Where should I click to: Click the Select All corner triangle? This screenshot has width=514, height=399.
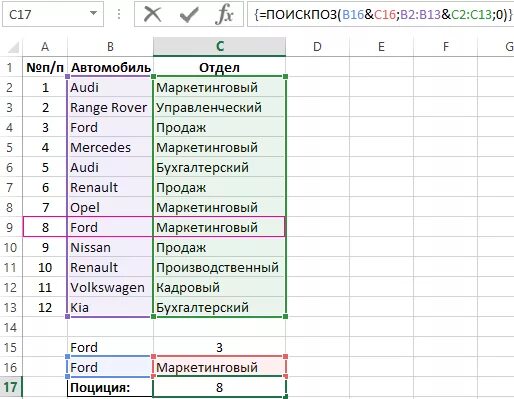tap(13, 47)
